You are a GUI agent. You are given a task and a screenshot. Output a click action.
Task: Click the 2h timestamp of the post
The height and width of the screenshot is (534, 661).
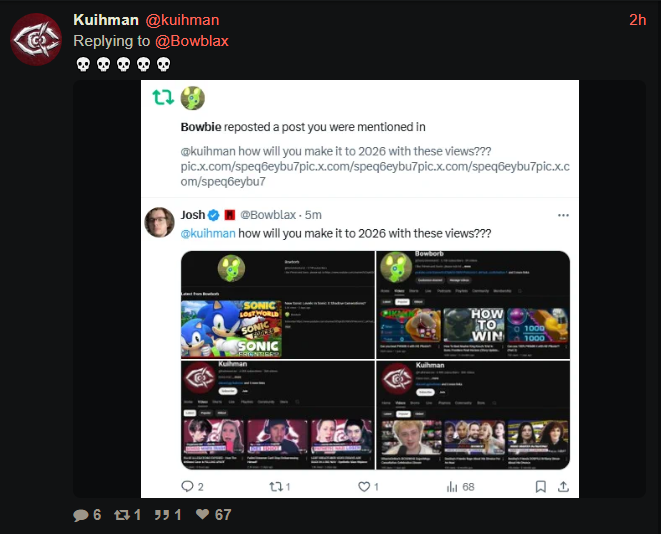click(x=637, y=20)
